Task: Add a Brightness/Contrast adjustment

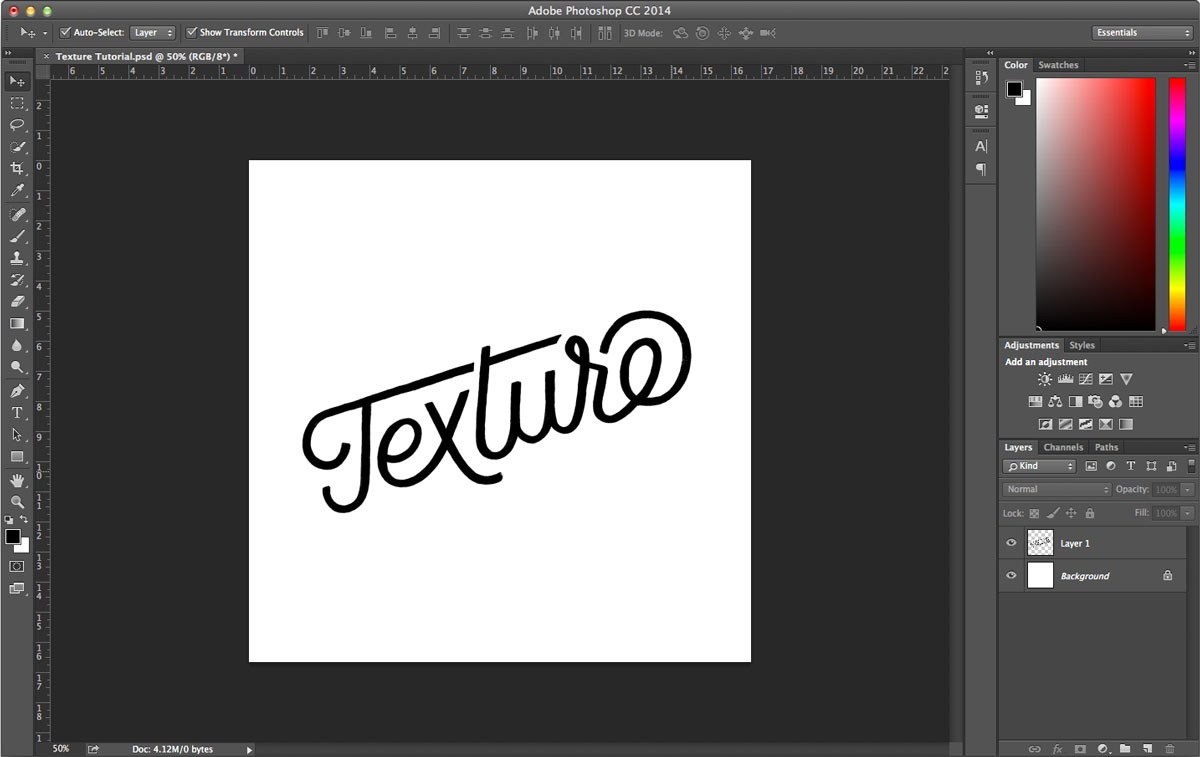Action: pos(1045,379)
